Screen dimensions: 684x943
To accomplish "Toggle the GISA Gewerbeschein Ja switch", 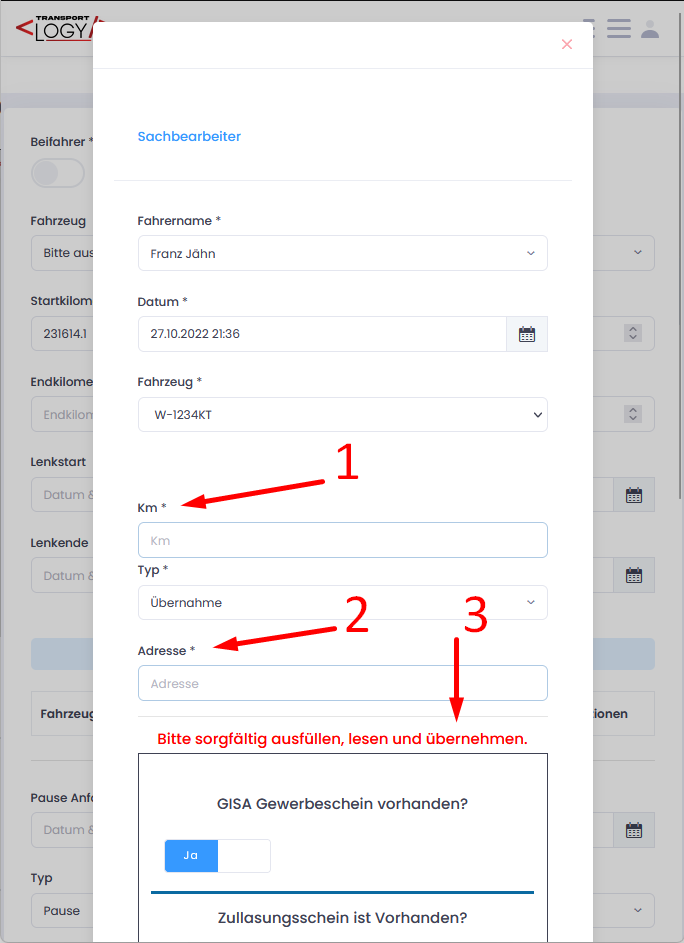I will pos(217,856).
